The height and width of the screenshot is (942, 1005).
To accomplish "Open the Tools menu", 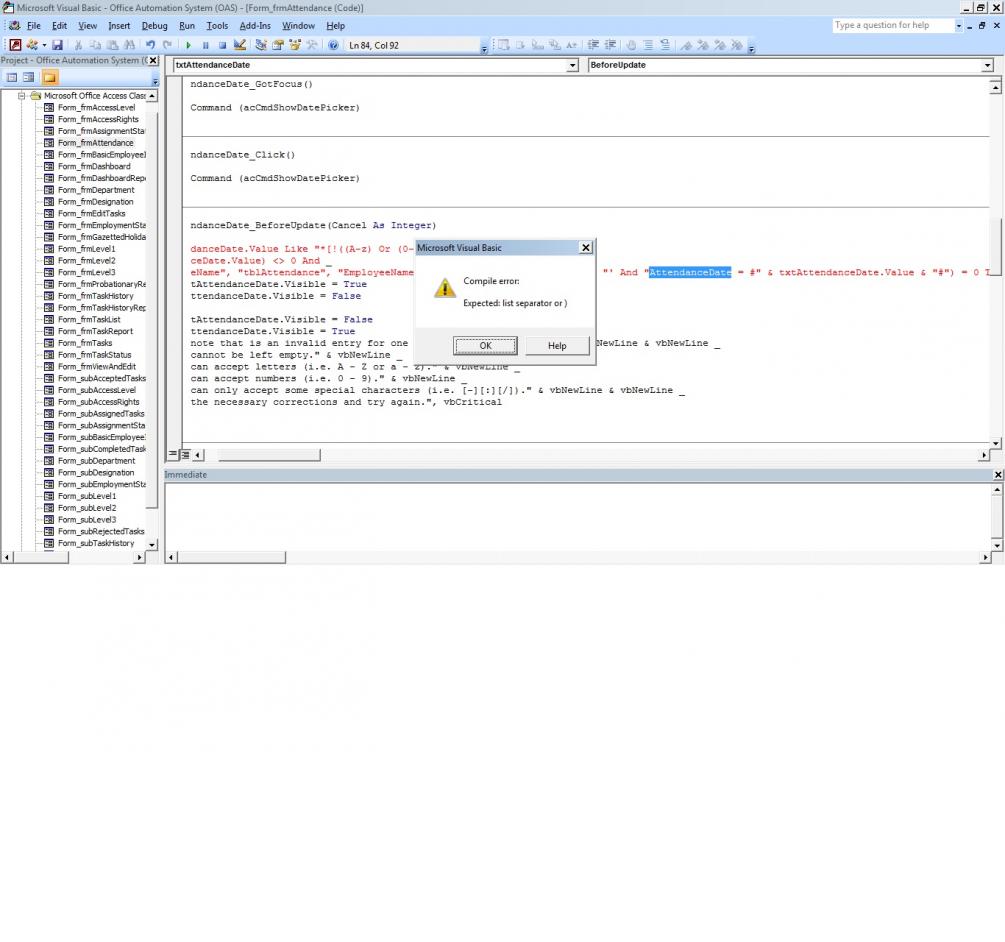I will (217, 26).
